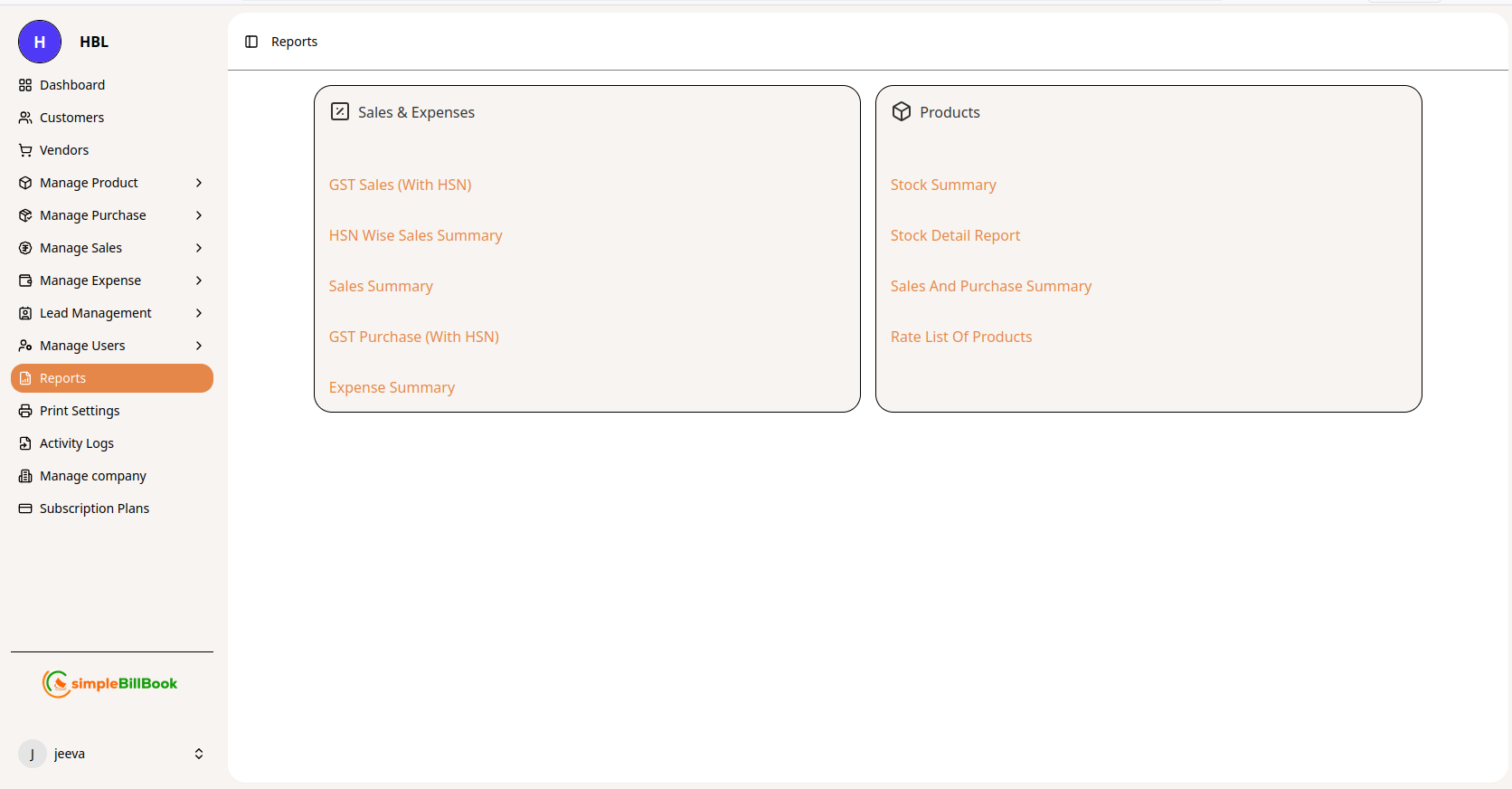Click the Print Settings printer icon

click(x=25, y=411)
